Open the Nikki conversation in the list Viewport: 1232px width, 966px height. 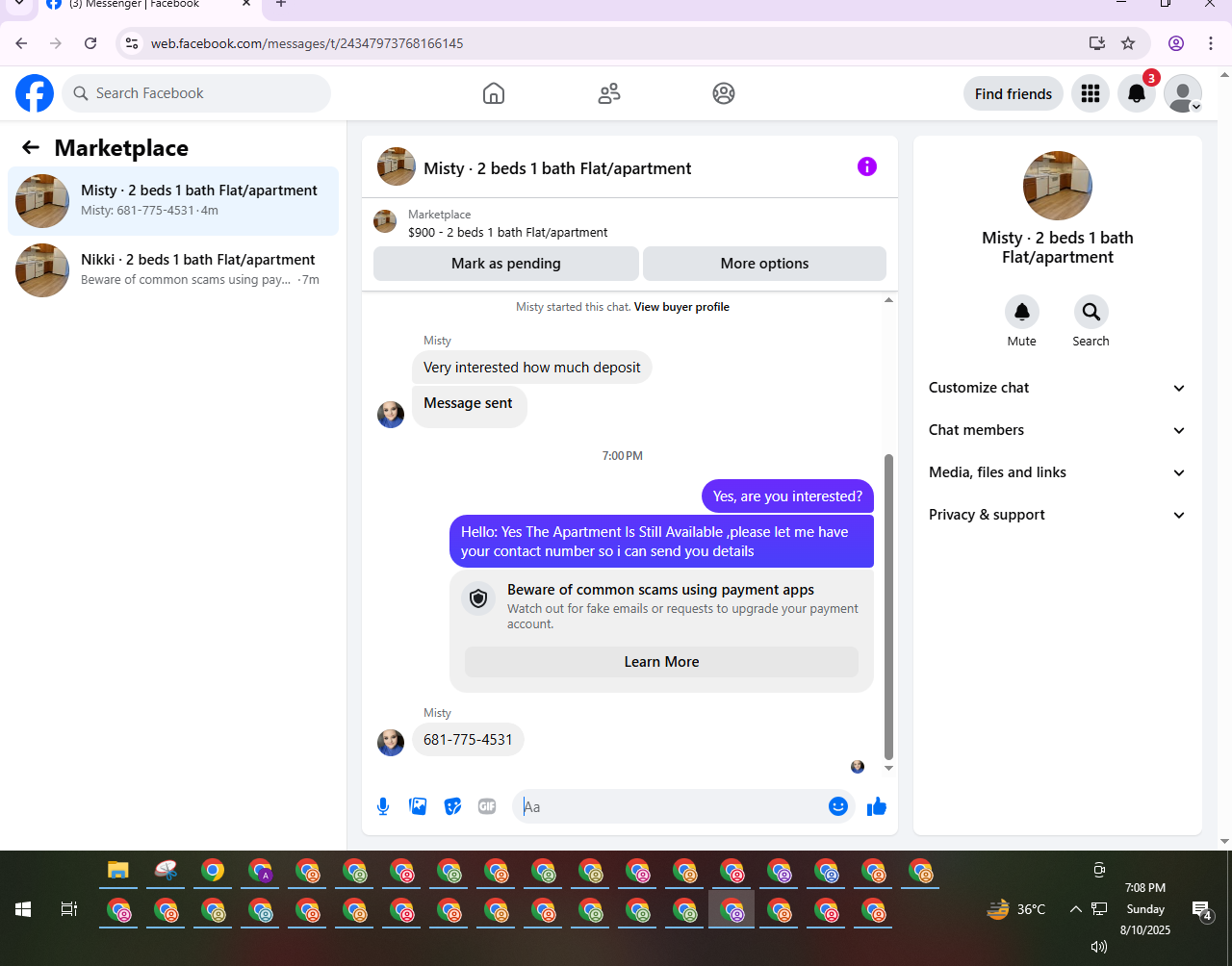(x=173, y=269)
